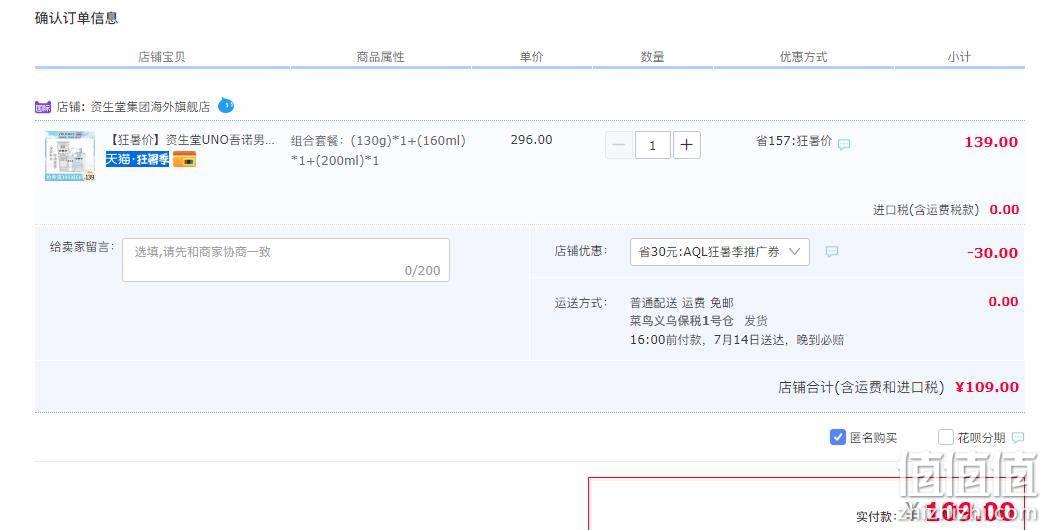1047x530 pixels.
Task: Click store total ¥109.00
Action: 987,387
